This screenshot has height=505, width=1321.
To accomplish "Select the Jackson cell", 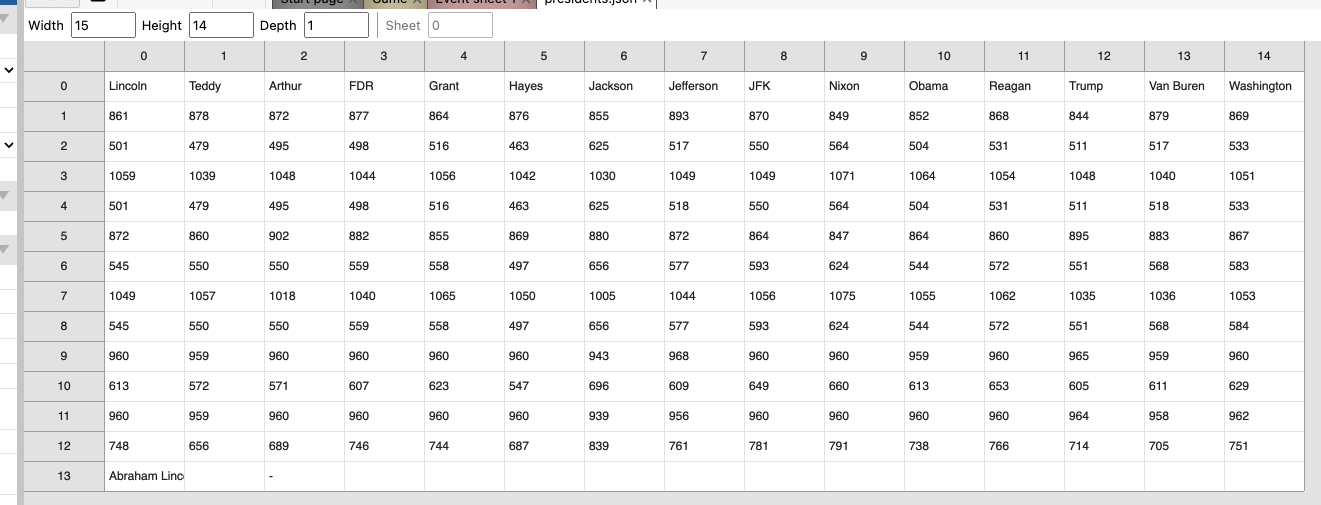I will pos(624,86).
